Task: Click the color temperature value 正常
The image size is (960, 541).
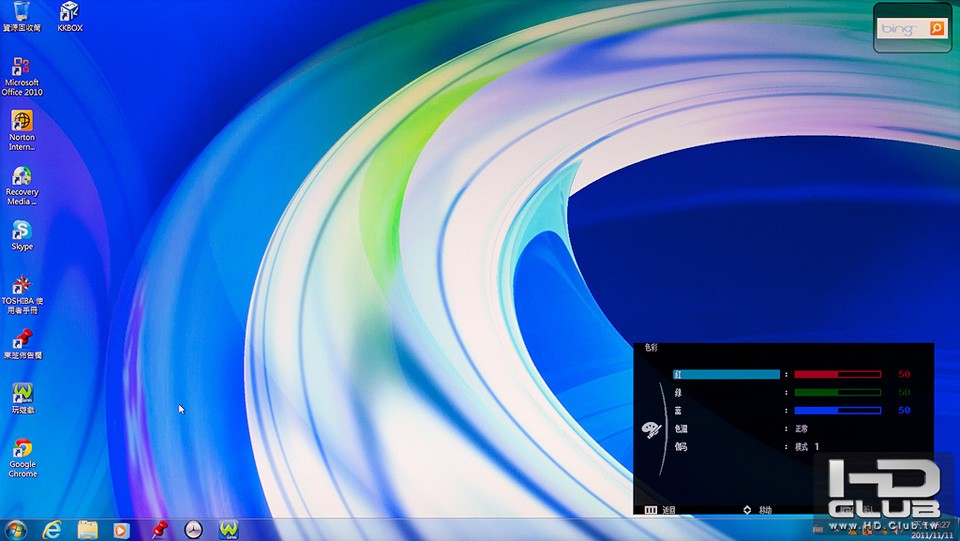Action: 801,429
